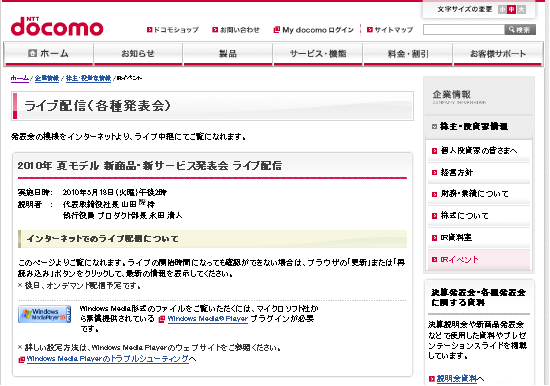
Task: Click the NTT docomo logo
Action: (x=57, y=26)
